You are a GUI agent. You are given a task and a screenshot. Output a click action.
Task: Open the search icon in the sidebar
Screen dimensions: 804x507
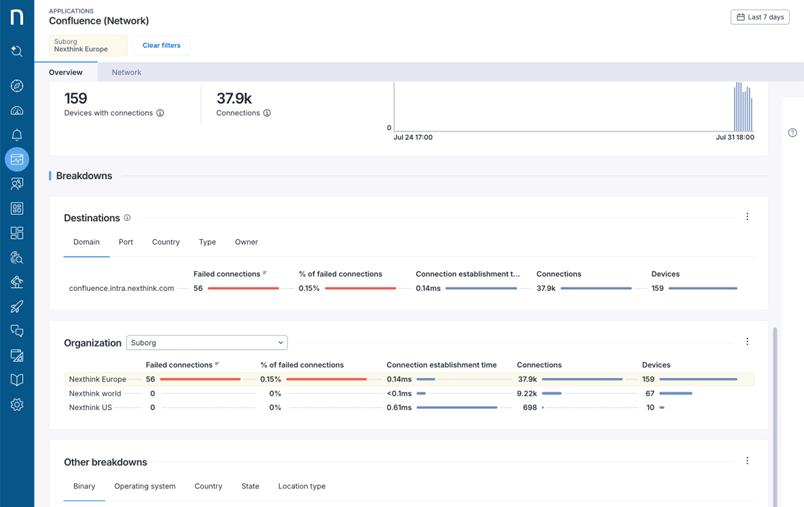(16, 51)
